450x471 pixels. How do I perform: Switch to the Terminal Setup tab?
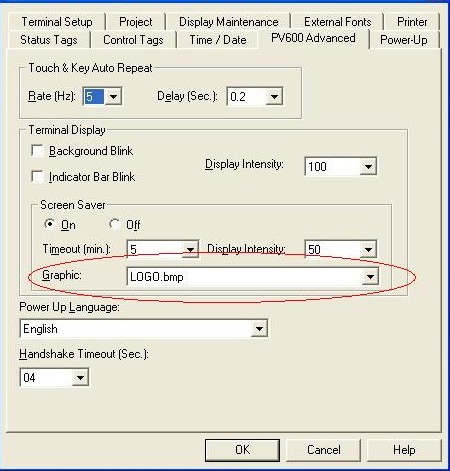(57, 22)
